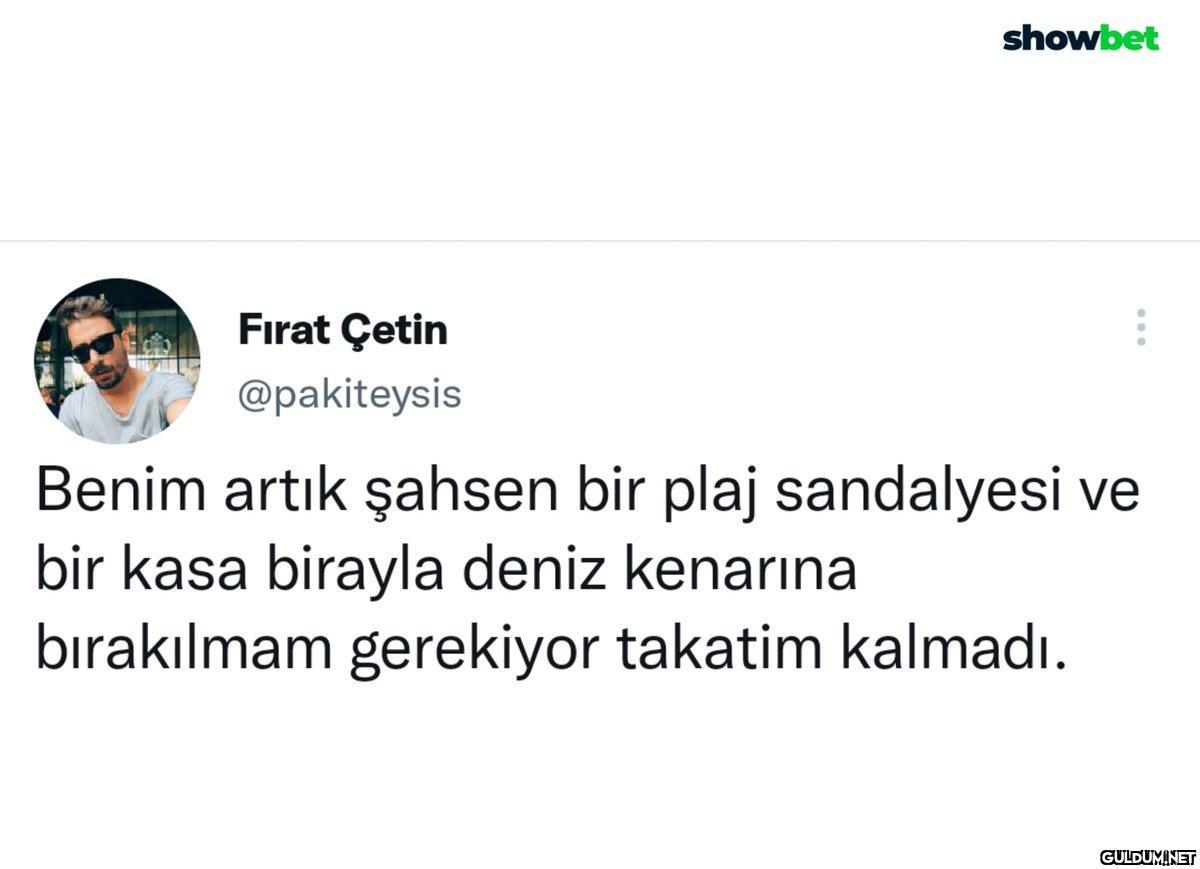The height and width of the screenshot is (869, 1200).
Task: Click the GULDUM.NET watermark
Action: [x=1147, y=857]
